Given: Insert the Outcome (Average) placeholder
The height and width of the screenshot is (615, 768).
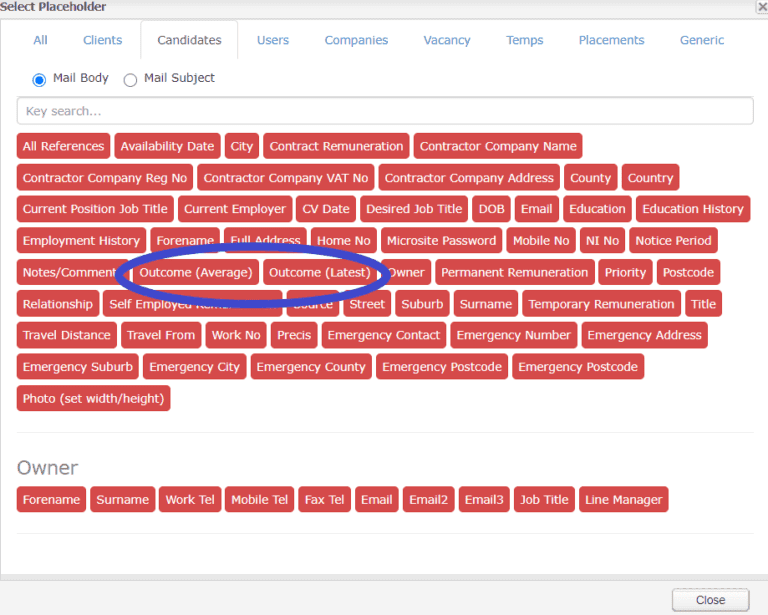Looking at the screenshot, I should pyautogui.click(x=196, y=272).
